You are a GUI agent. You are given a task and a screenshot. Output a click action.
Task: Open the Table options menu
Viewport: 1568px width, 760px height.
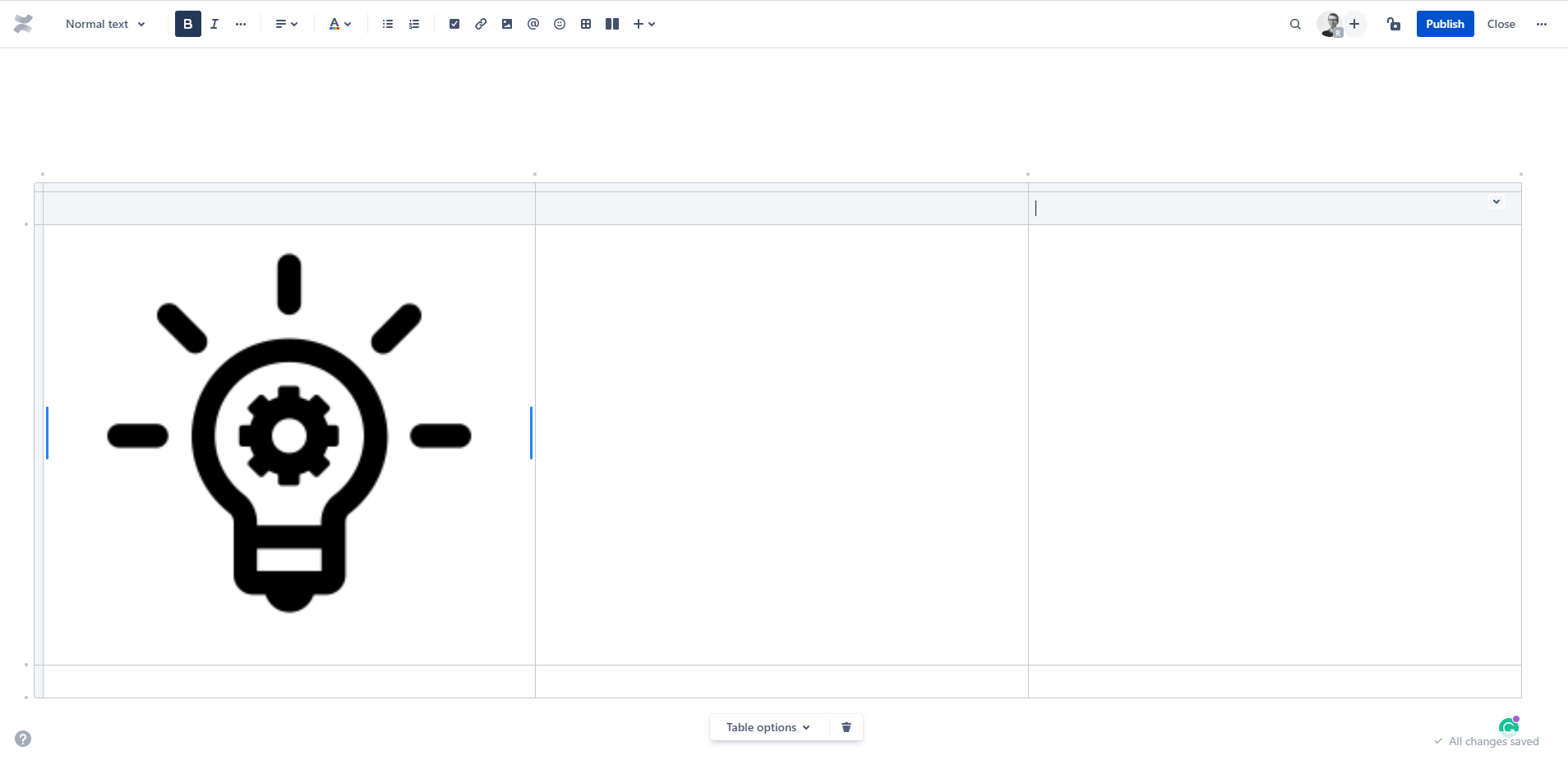coord(768,727)
